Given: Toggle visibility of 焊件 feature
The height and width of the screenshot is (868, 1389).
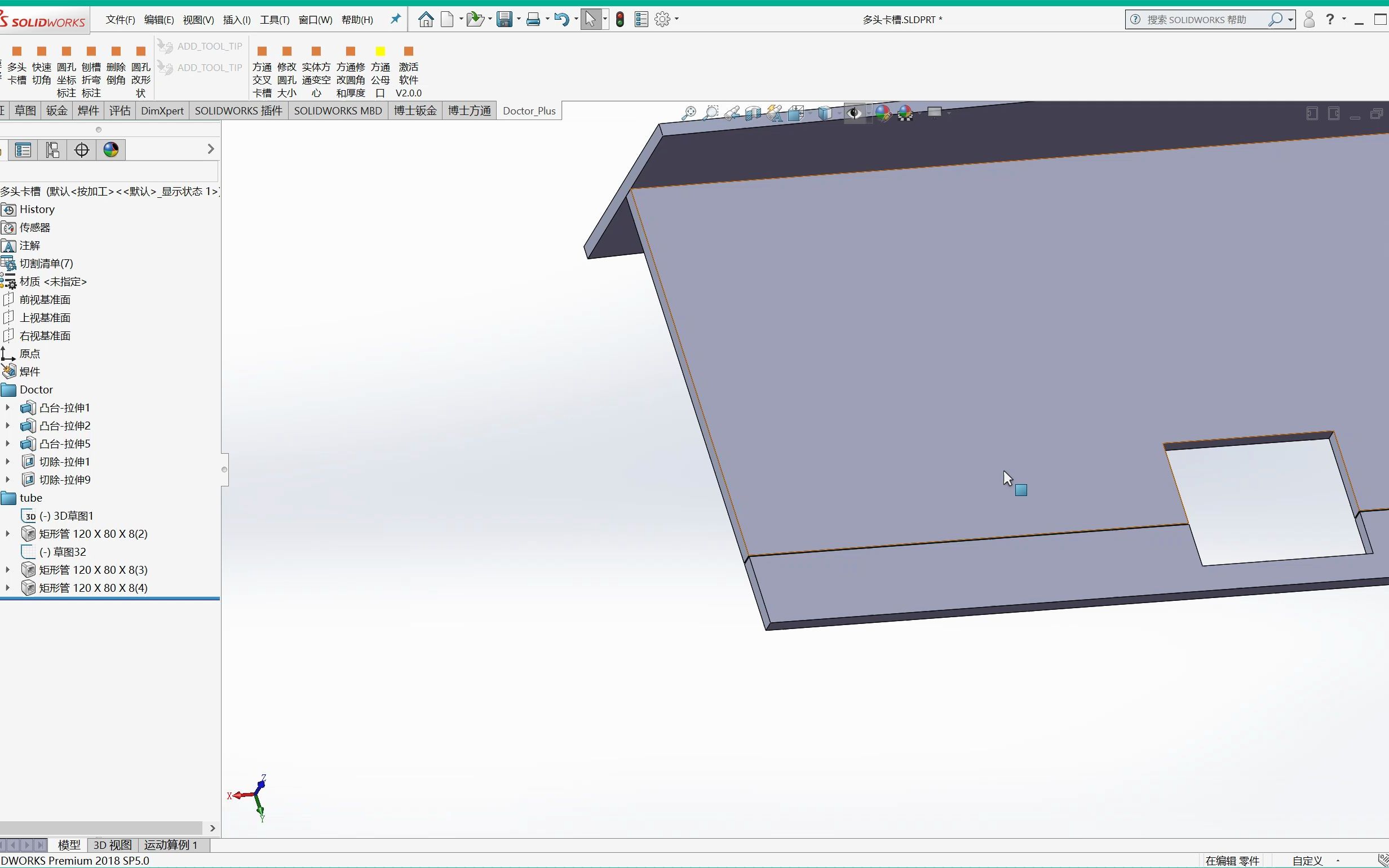Looking at the screenshot, I should tap(28, 371).
